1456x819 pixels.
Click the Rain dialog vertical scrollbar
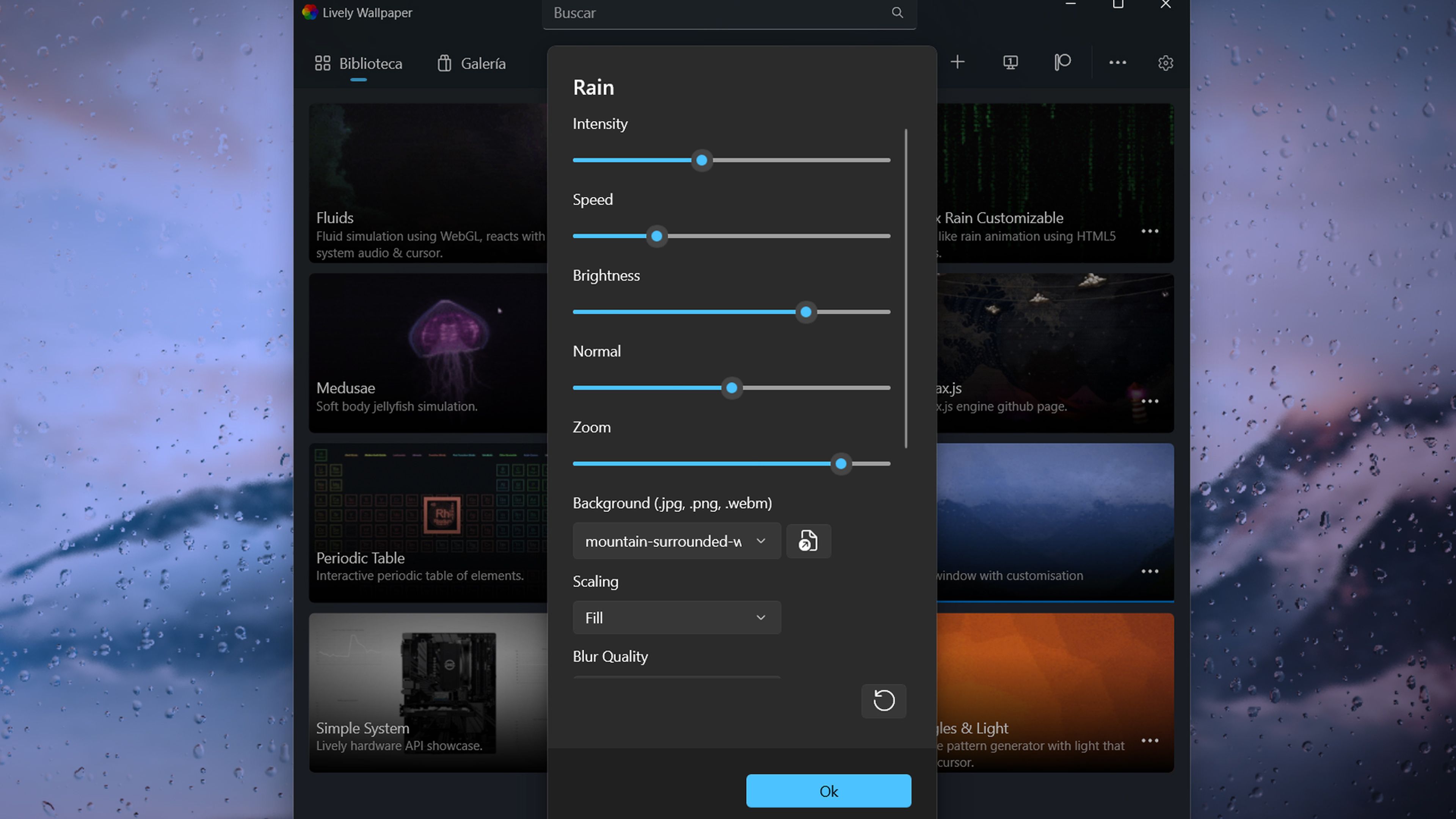pyautogui.click(x=906, y=288)
